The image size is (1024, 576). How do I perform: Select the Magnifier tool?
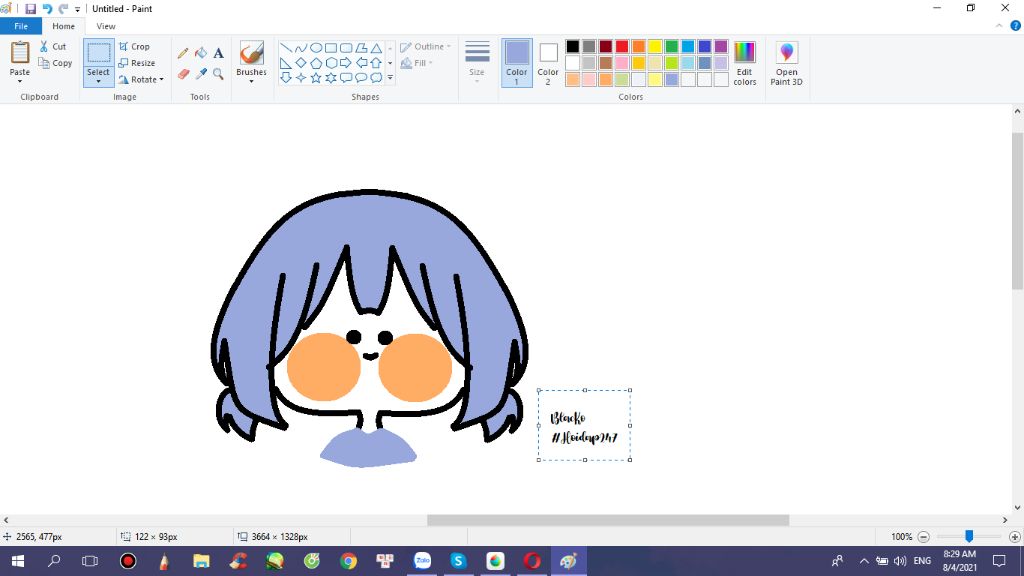click(218, 73)
